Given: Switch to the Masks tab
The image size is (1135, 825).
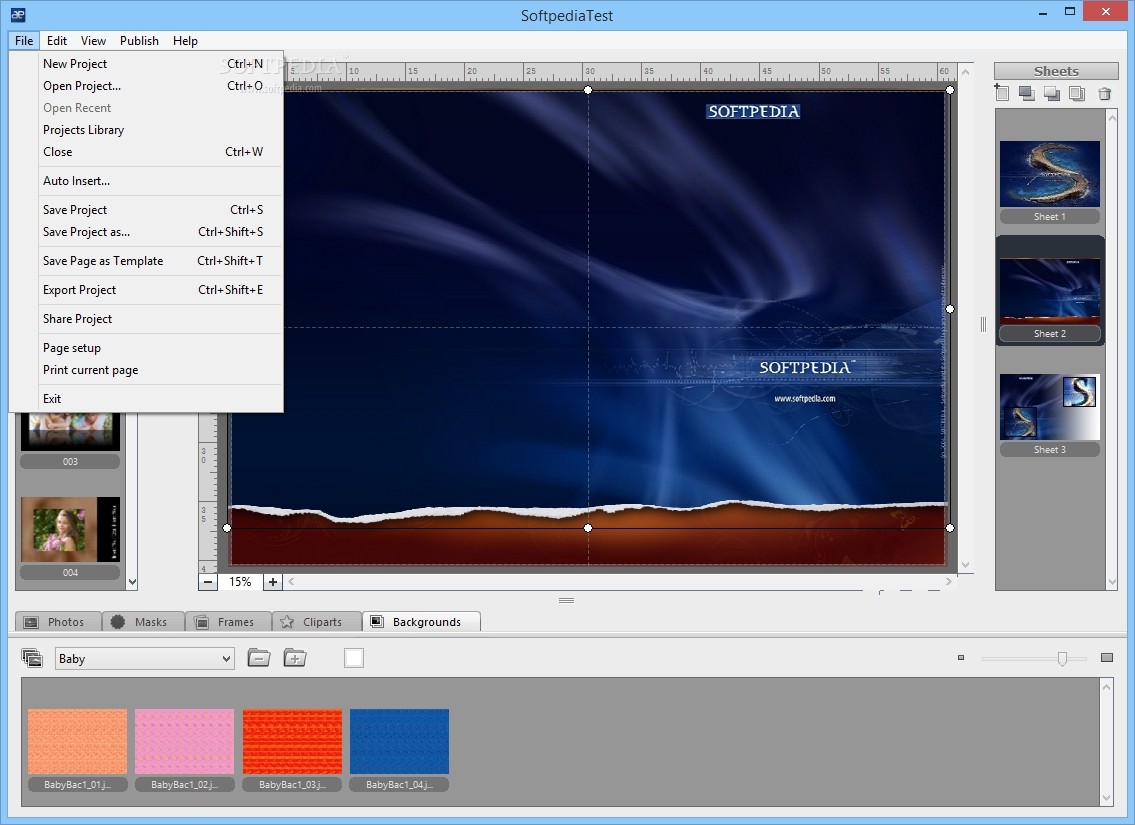Looking at the screenshot, I should coord(143,622).
